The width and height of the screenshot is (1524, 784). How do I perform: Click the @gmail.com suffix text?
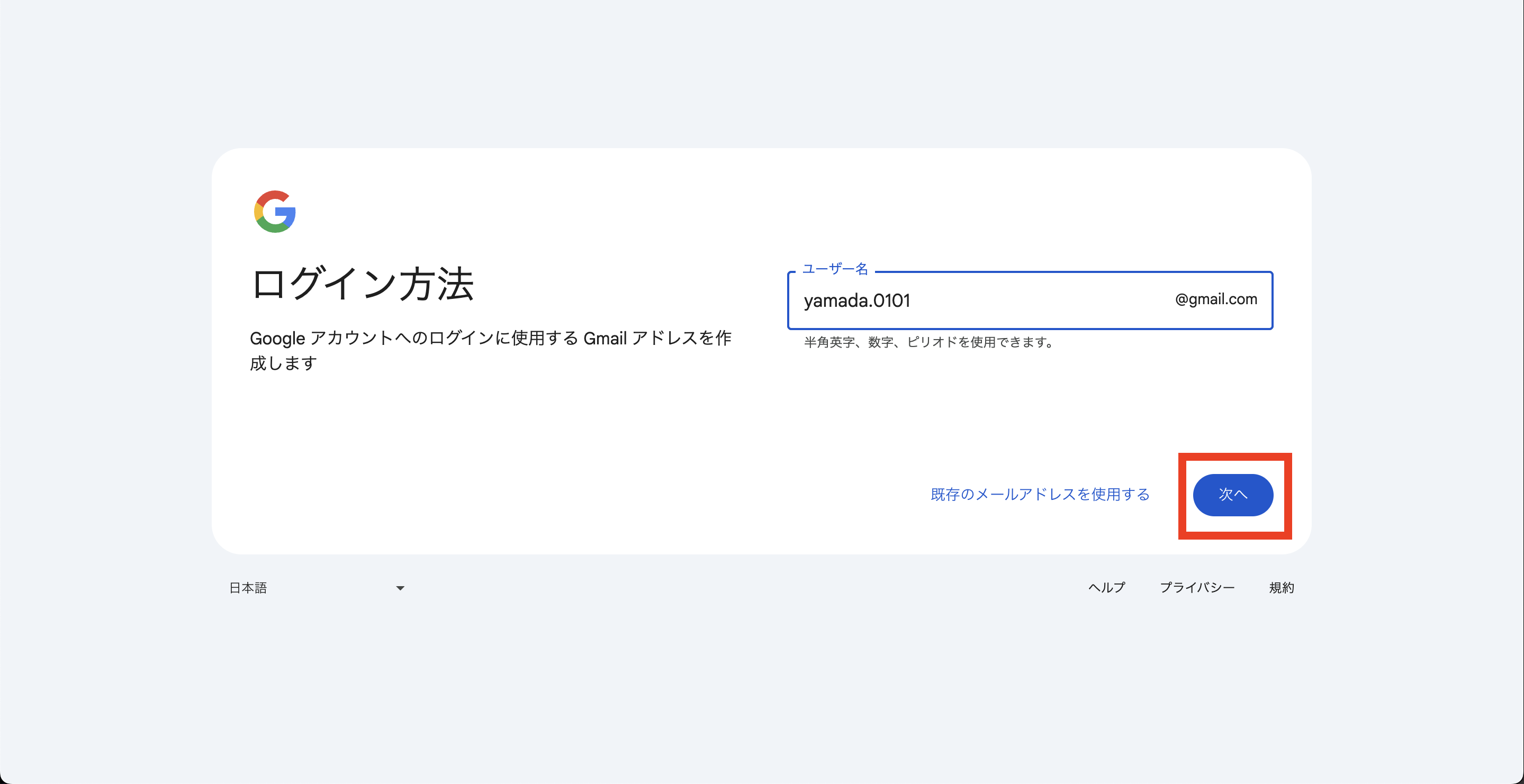pos(1215,299)
